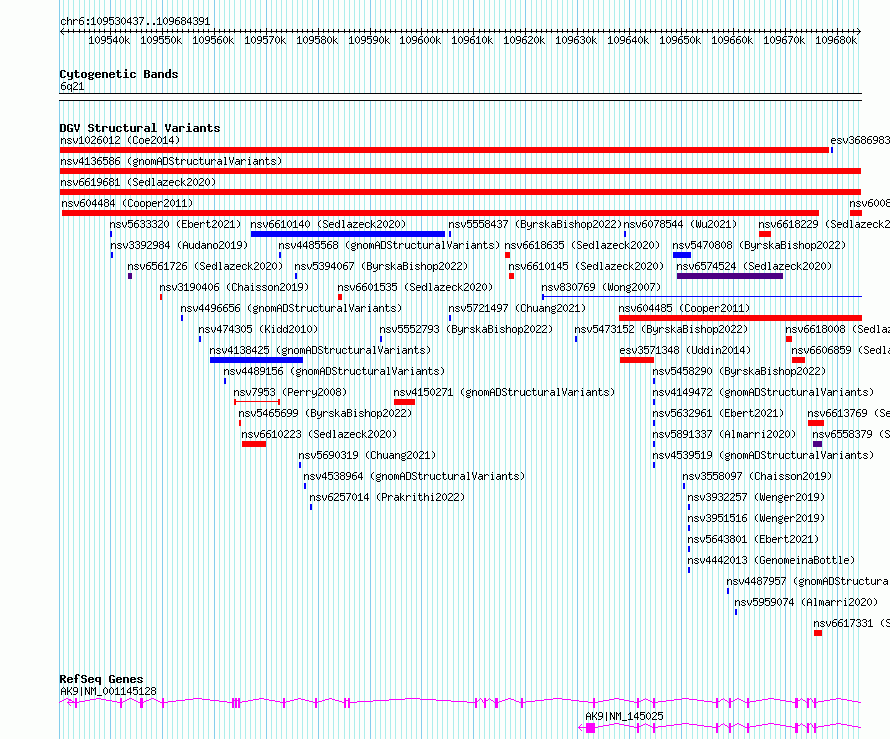Click nsv6257014 (Prakrithi2022) label

(x=387, y=497)
